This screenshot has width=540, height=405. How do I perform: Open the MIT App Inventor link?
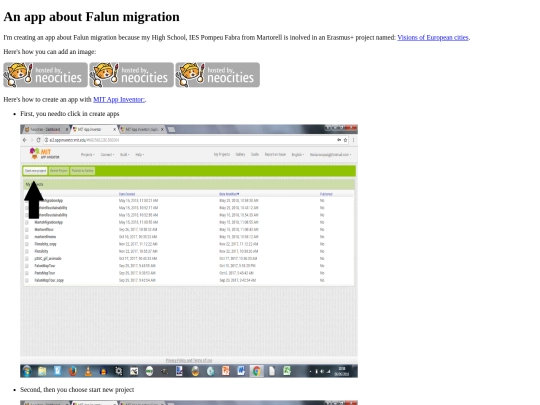point(119,100)
